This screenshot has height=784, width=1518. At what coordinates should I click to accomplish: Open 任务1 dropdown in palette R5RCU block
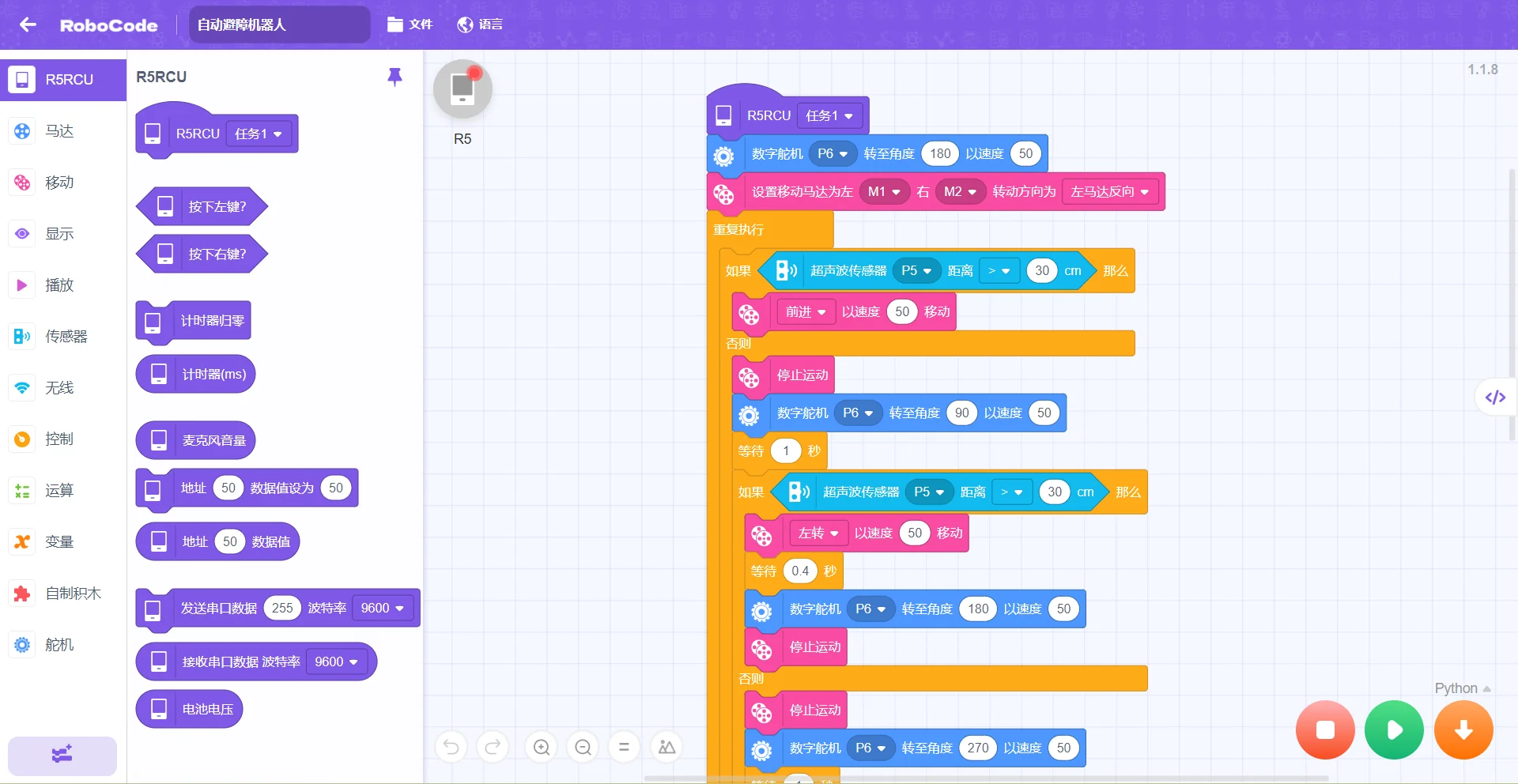click(259, 134)
